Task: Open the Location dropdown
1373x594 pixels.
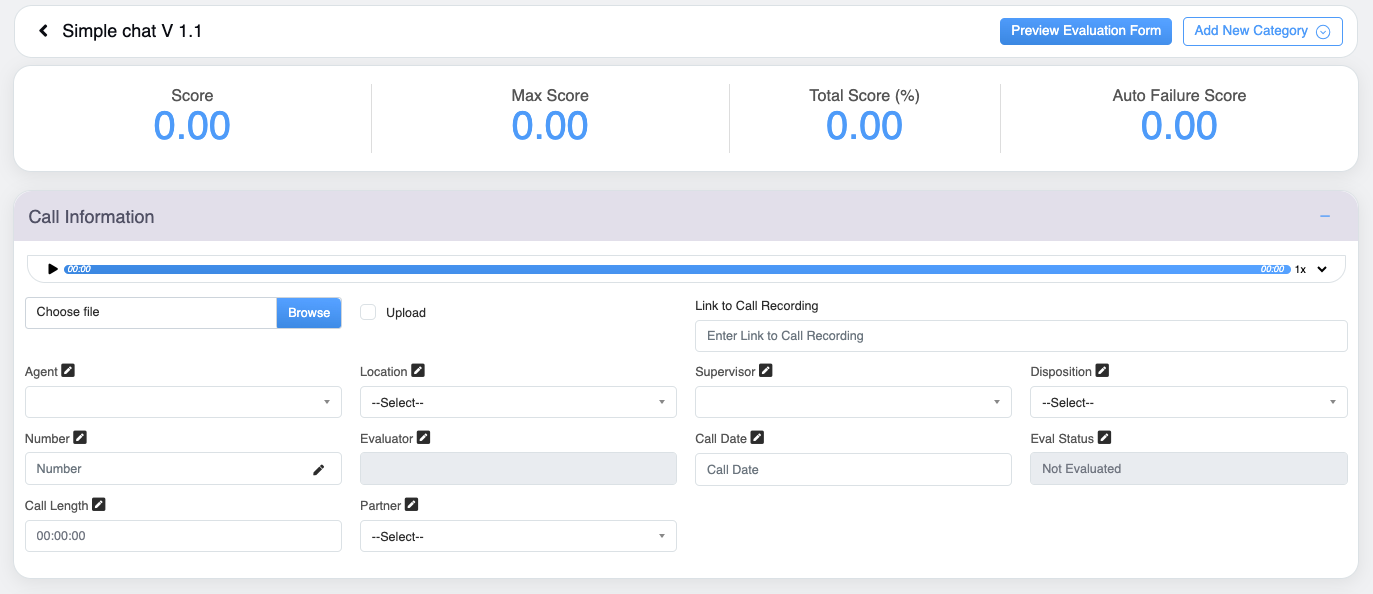Action: [x=518, y=402]
